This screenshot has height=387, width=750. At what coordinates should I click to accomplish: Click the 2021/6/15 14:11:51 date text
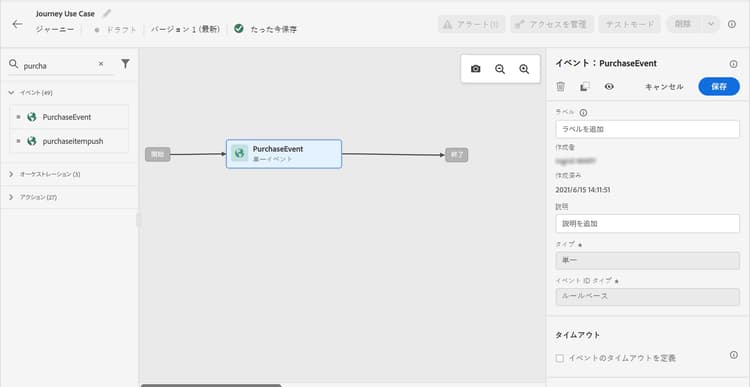tap(583, 189)
